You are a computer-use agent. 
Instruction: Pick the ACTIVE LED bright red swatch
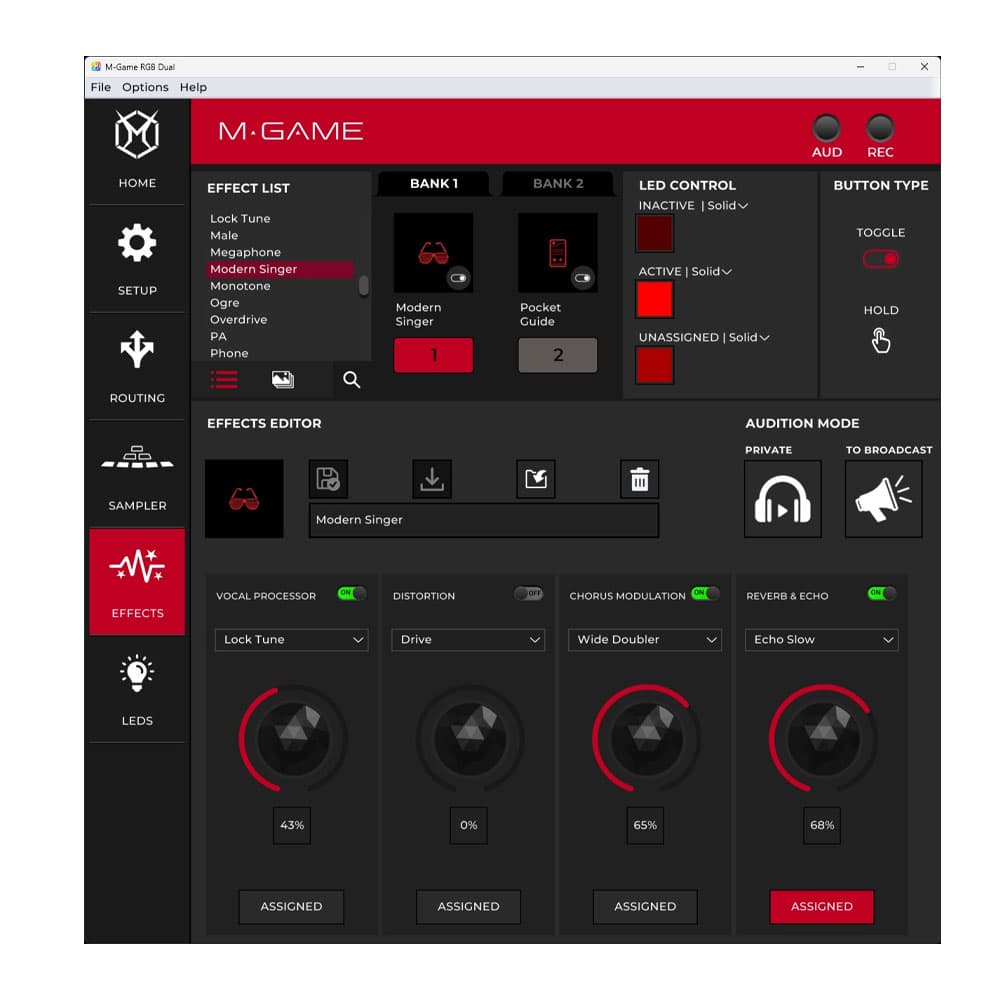click(654, 299)
